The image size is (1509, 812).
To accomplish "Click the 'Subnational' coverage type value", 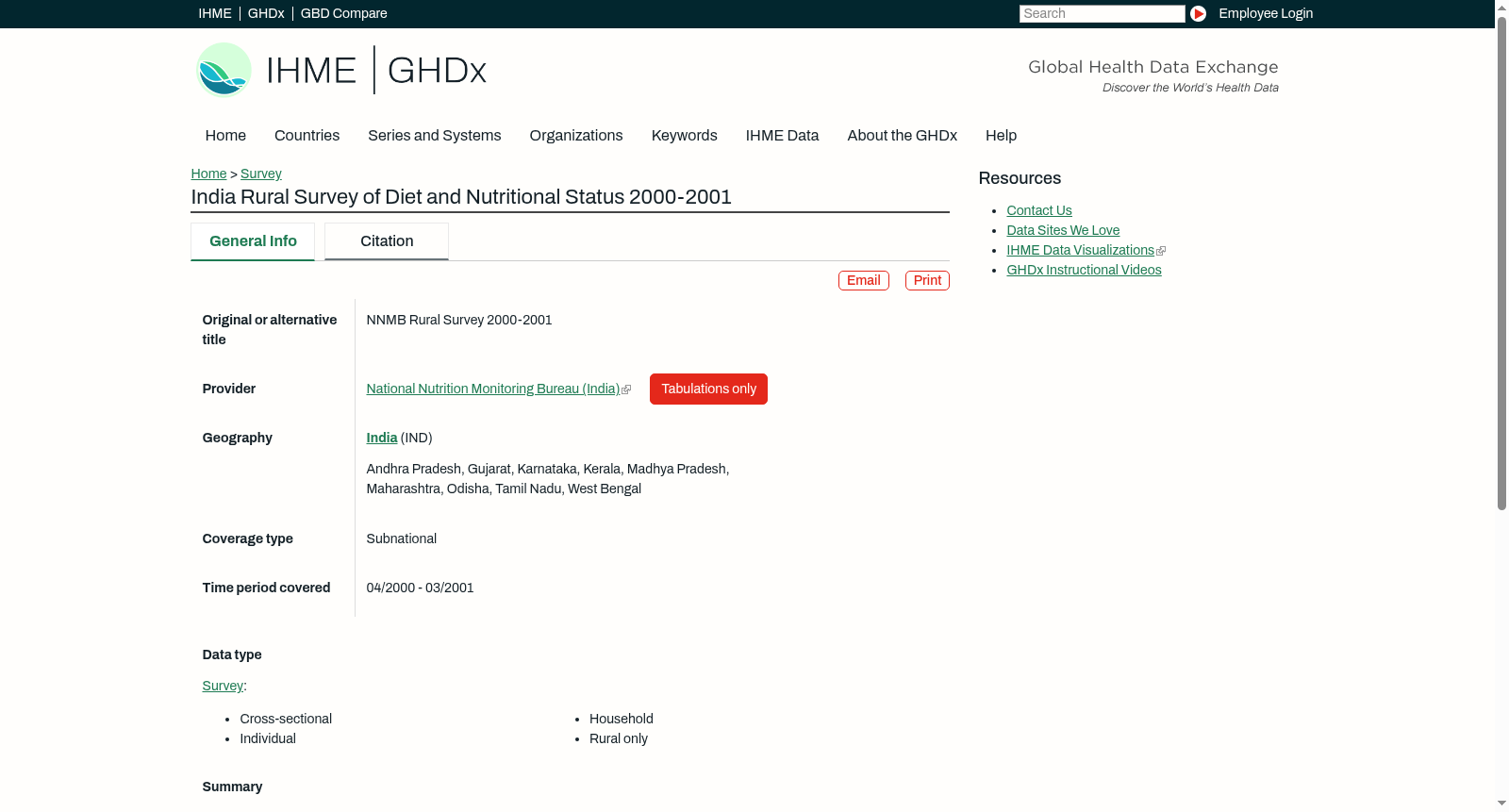I will 402,539.
